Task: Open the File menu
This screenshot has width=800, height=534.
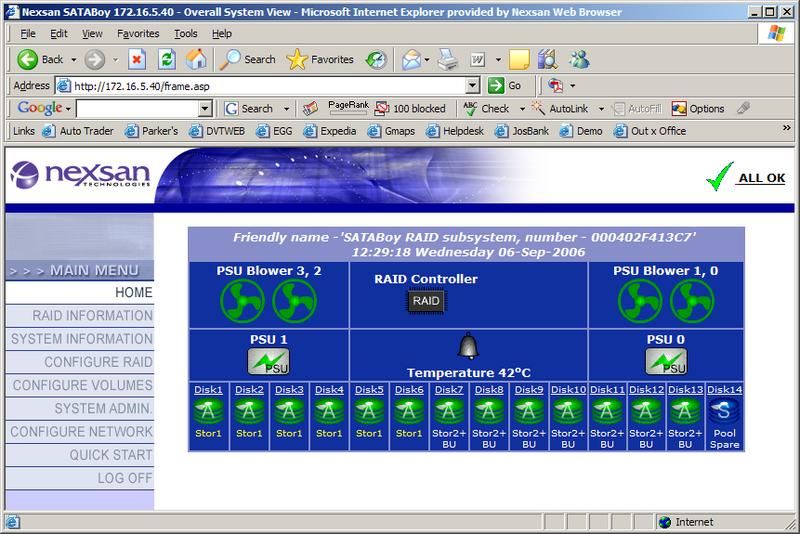Action: coord(28,34)
